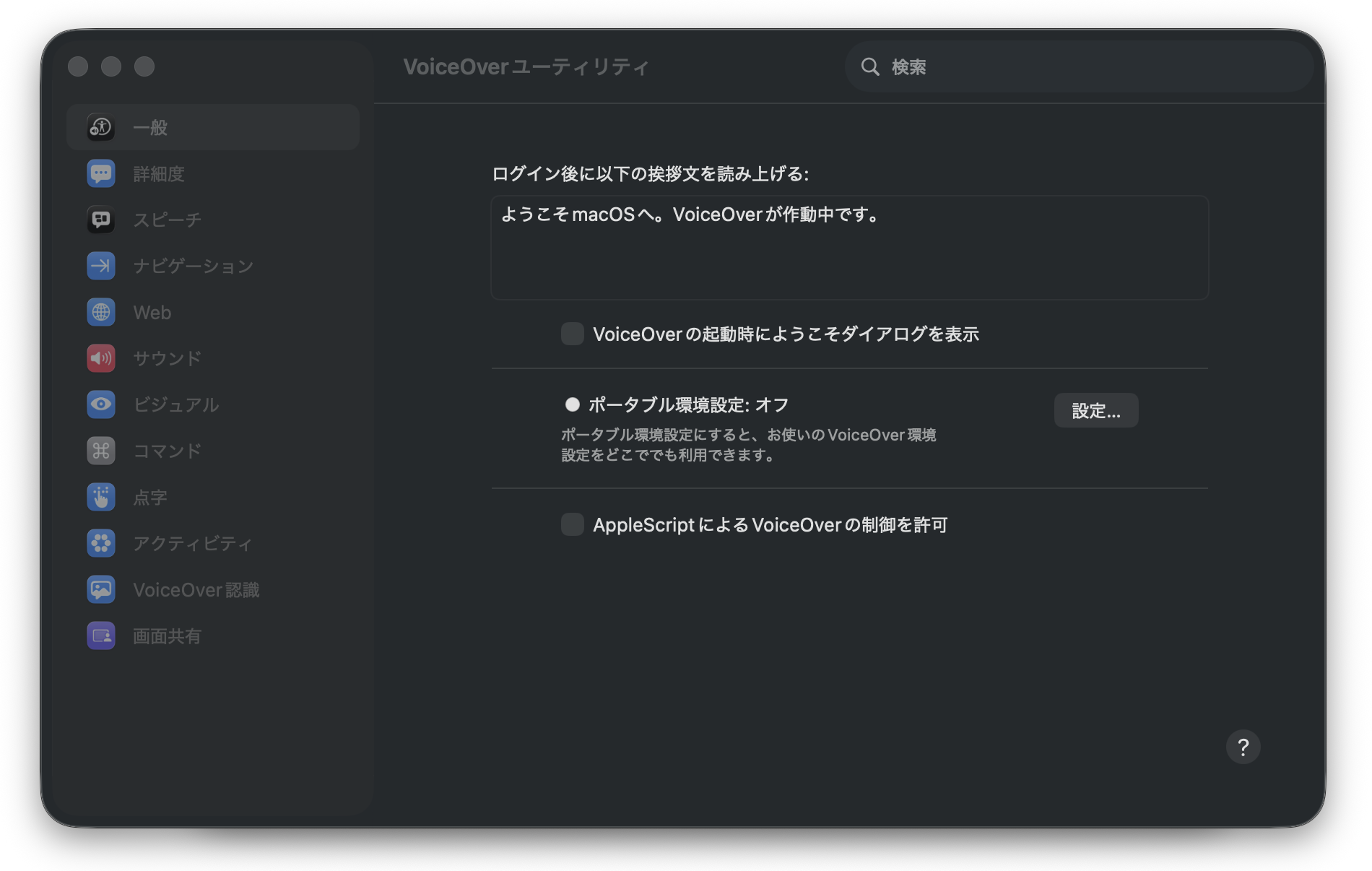Focus the 検索 search field
This screenshot has height=871, width=1372.
[x=1079, y=66]
